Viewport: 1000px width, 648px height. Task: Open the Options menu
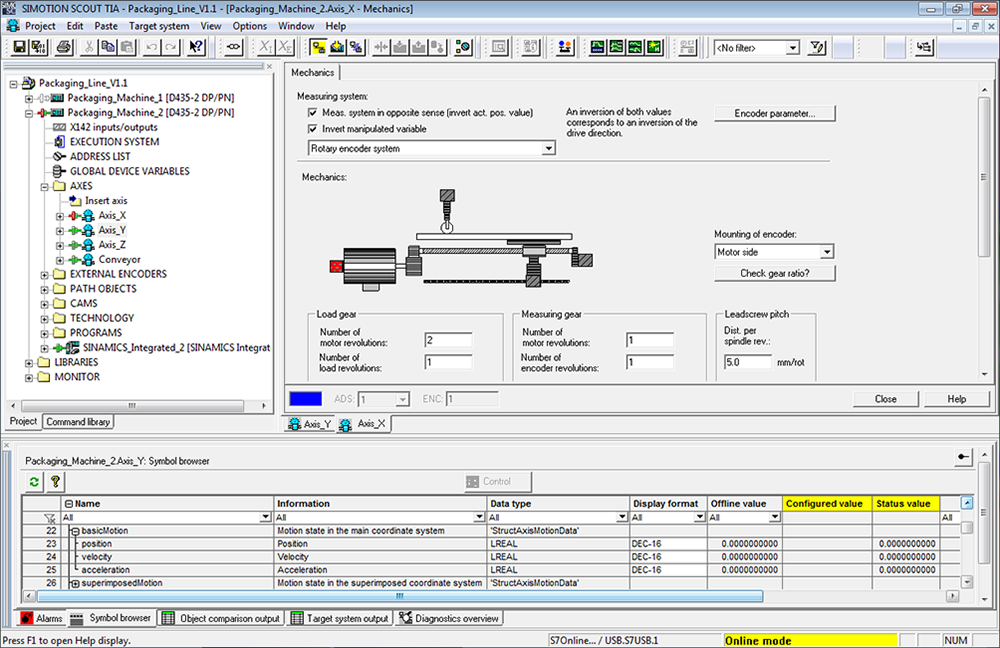pyautogui.click(x=249, y=26)
